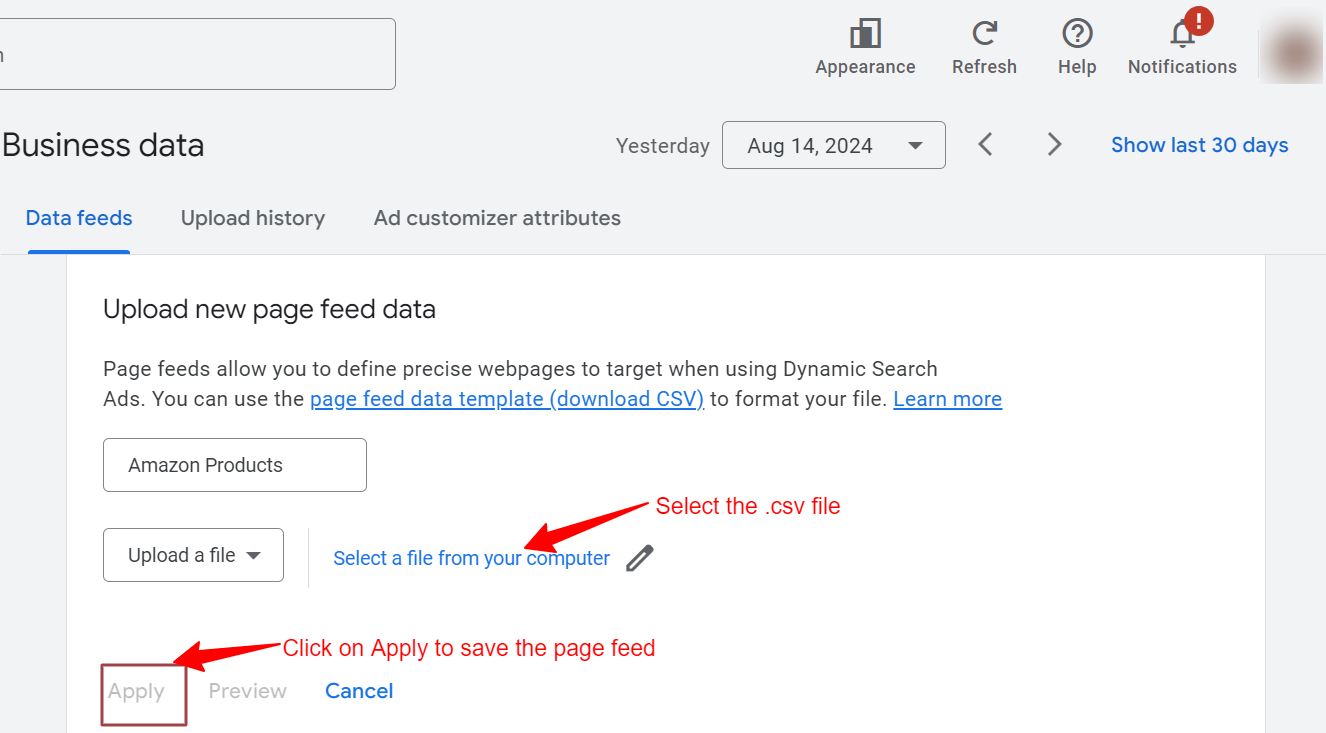Expand the Aug 14, 2024 date dropdown
Screen dimensions: 1326x733
834,145
